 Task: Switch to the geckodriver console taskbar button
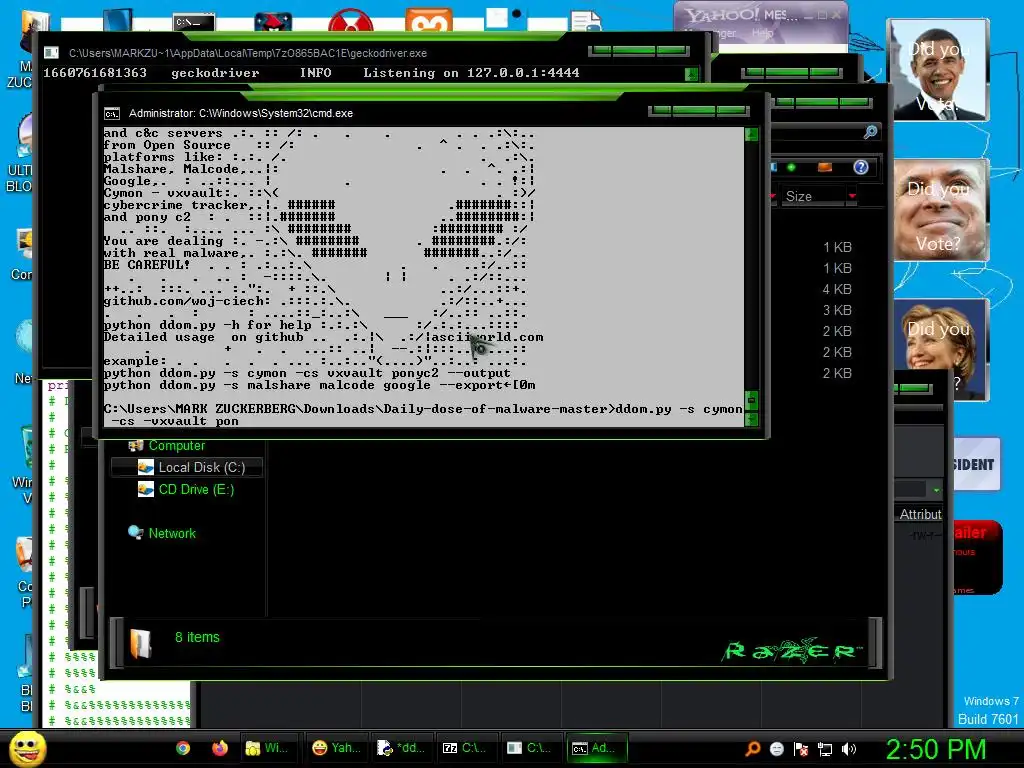click(x=529, y=748)
